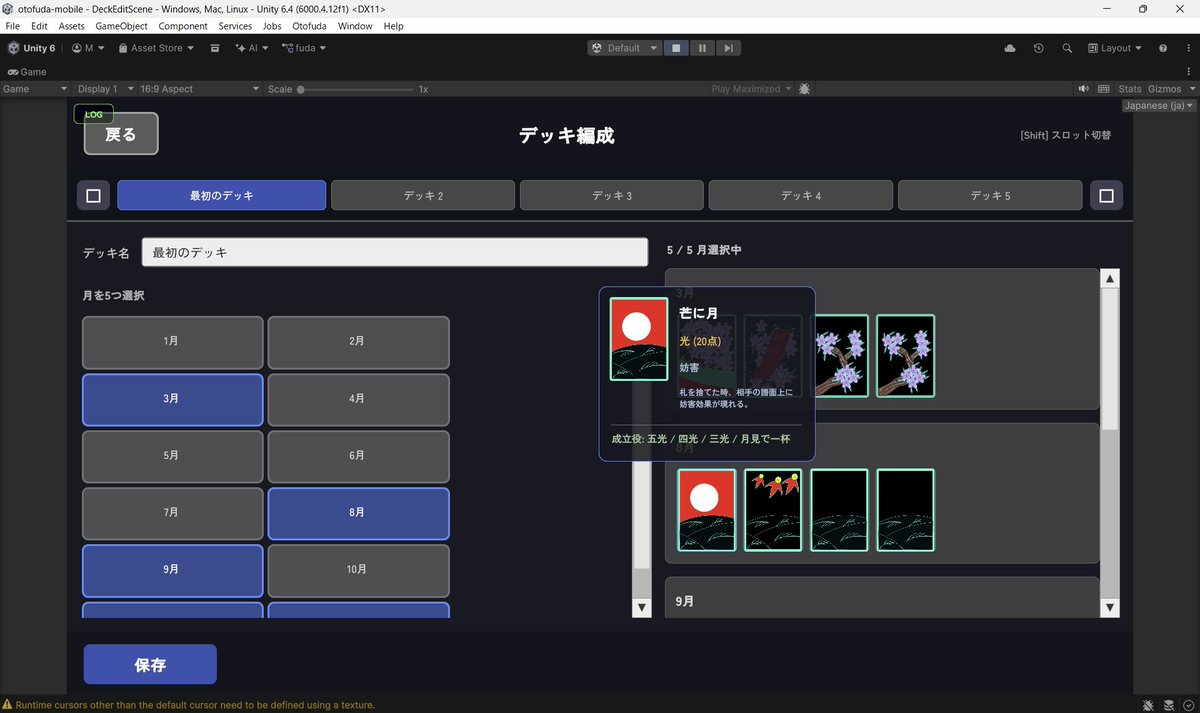Switch to the デッキ 2 tab
Viewport: 1200px width, 713px height.
(423, 195)
